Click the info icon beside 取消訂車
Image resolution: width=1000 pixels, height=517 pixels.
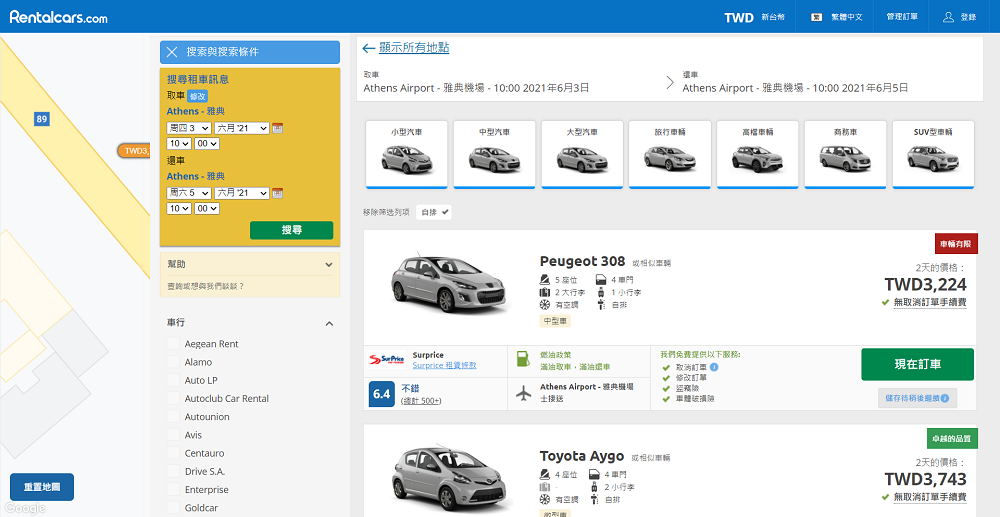[714, 367]
